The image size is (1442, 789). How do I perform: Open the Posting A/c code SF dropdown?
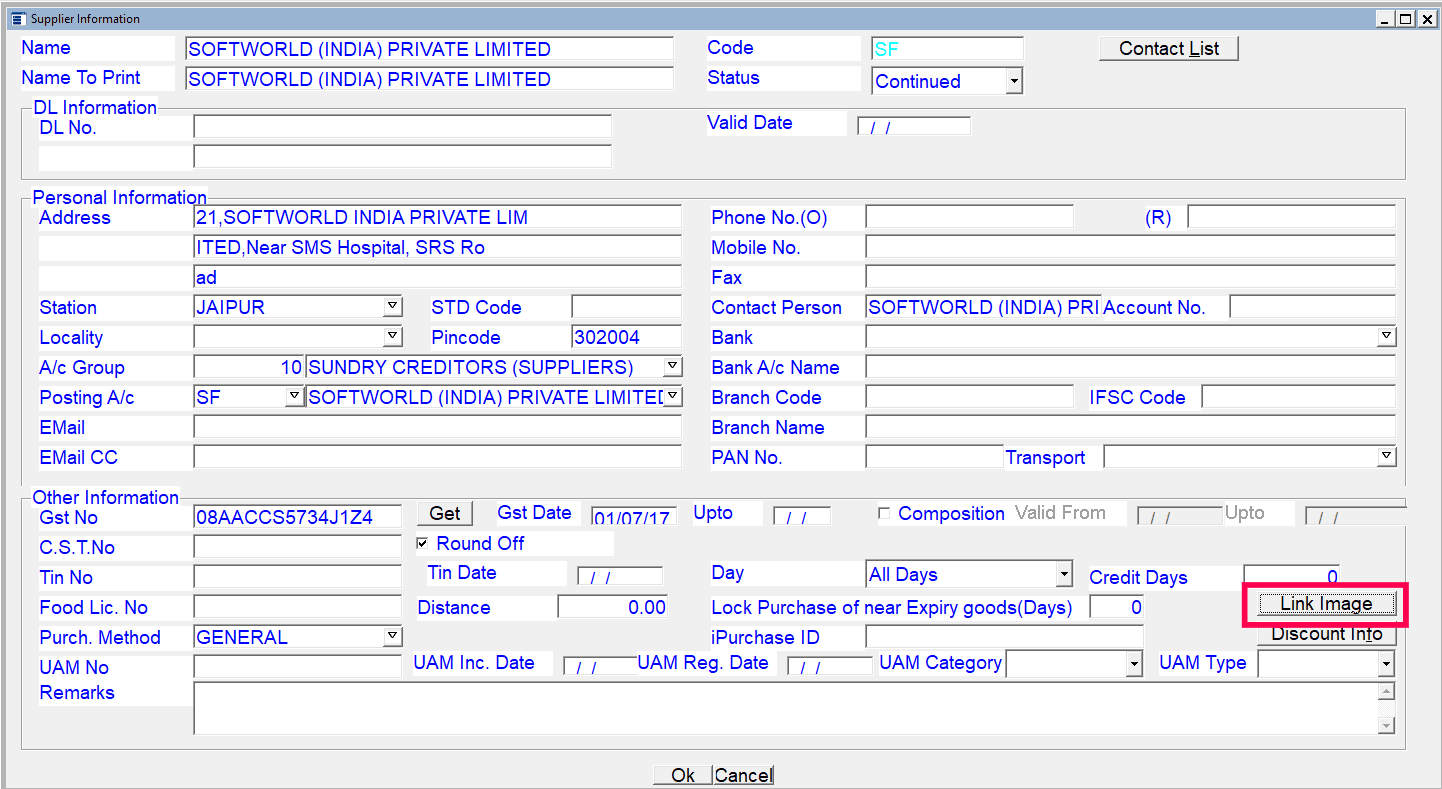point(294,396)
